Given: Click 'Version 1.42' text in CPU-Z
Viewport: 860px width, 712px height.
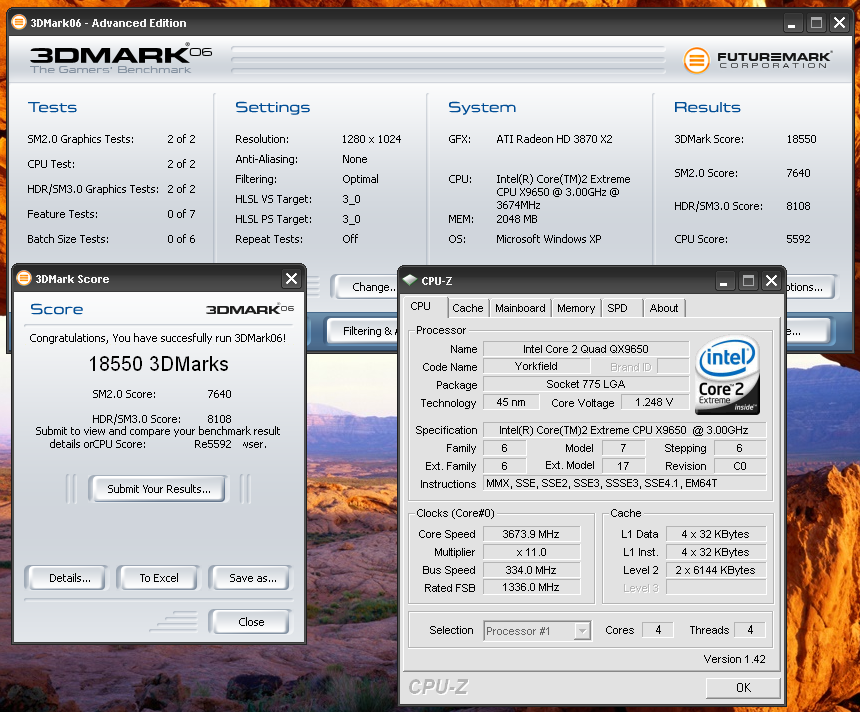Looking at the screenshot, I should click(734, 659).
